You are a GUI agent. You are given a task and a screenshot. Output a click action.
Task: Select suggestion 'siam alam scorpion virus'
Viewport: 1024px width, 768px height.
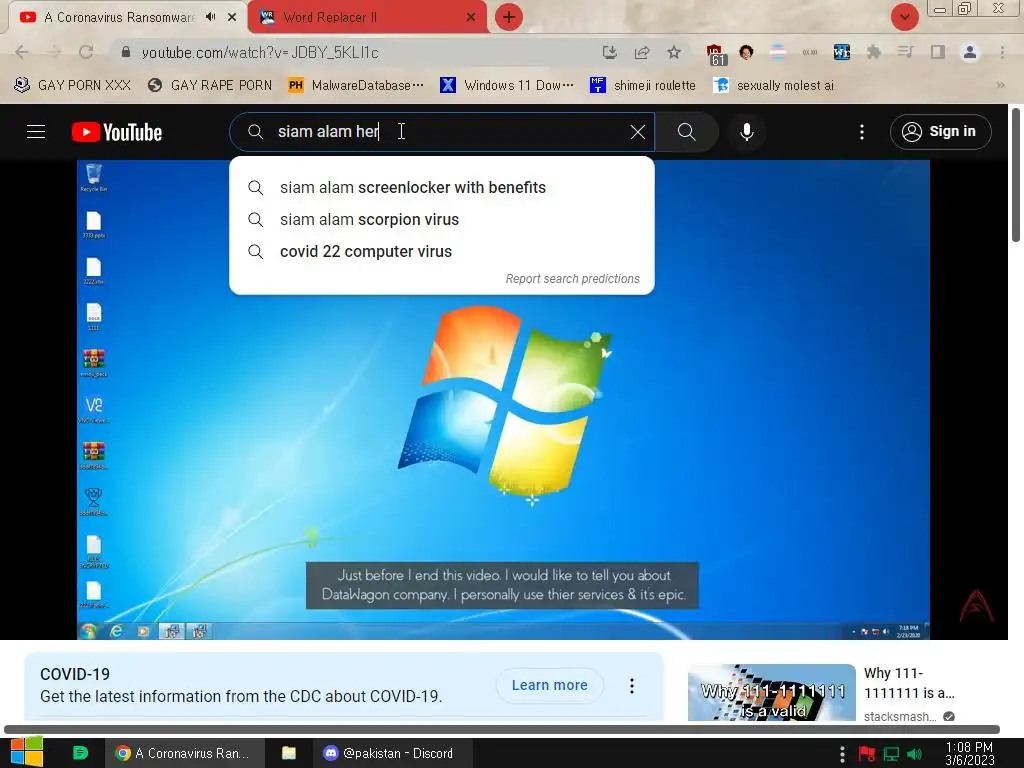tap(441, 219)
